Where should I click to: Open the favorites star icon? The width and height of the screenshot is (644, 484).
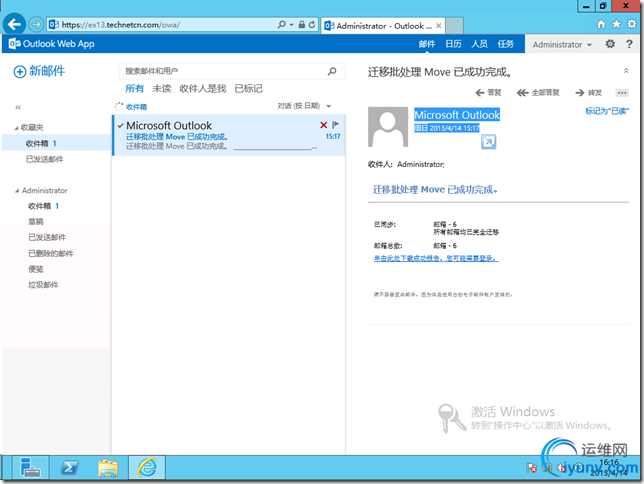pos(616,24)
